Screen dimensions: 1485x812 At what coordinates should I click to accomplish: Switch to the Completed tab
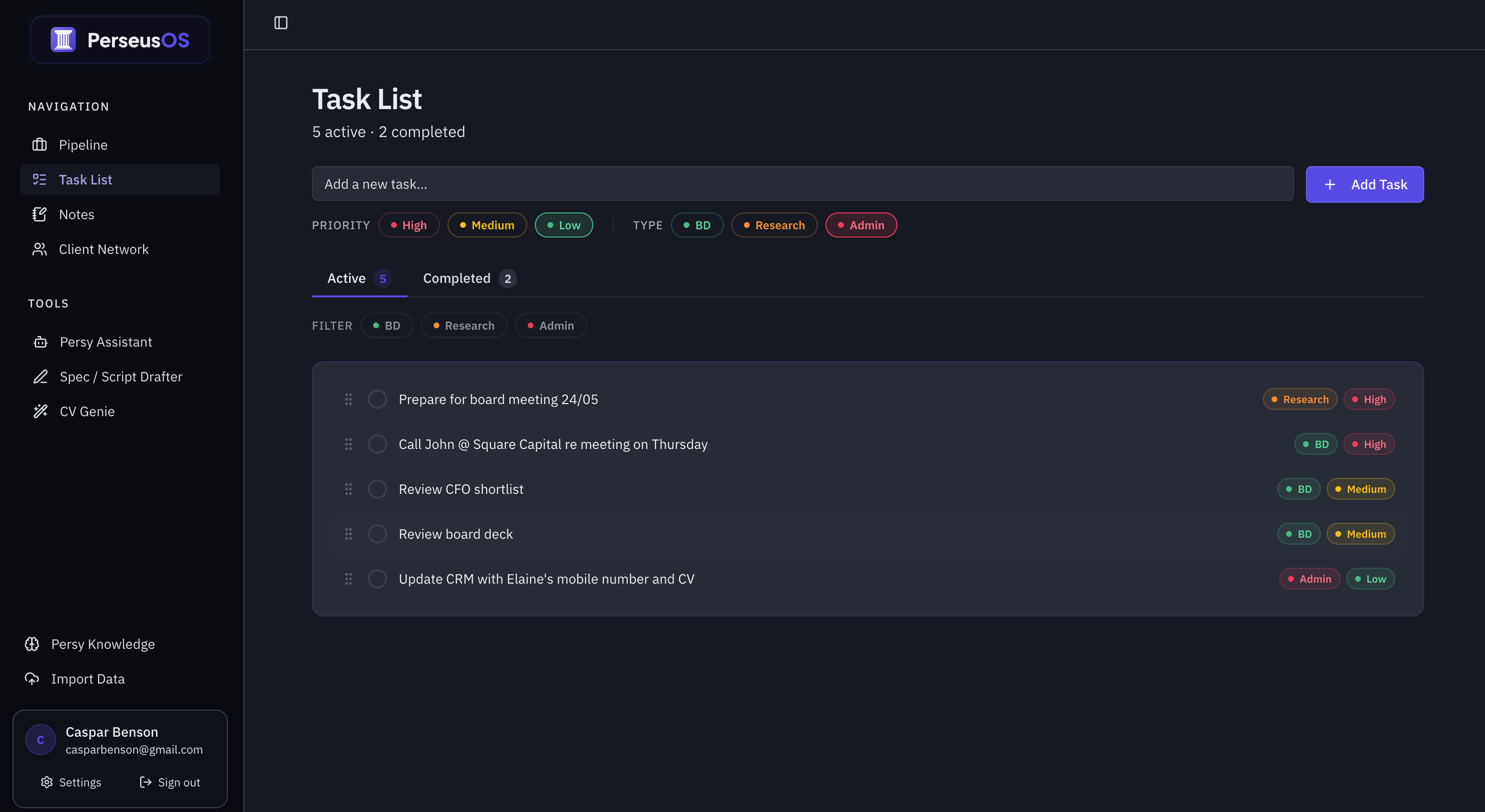click(x=469, y=279)
